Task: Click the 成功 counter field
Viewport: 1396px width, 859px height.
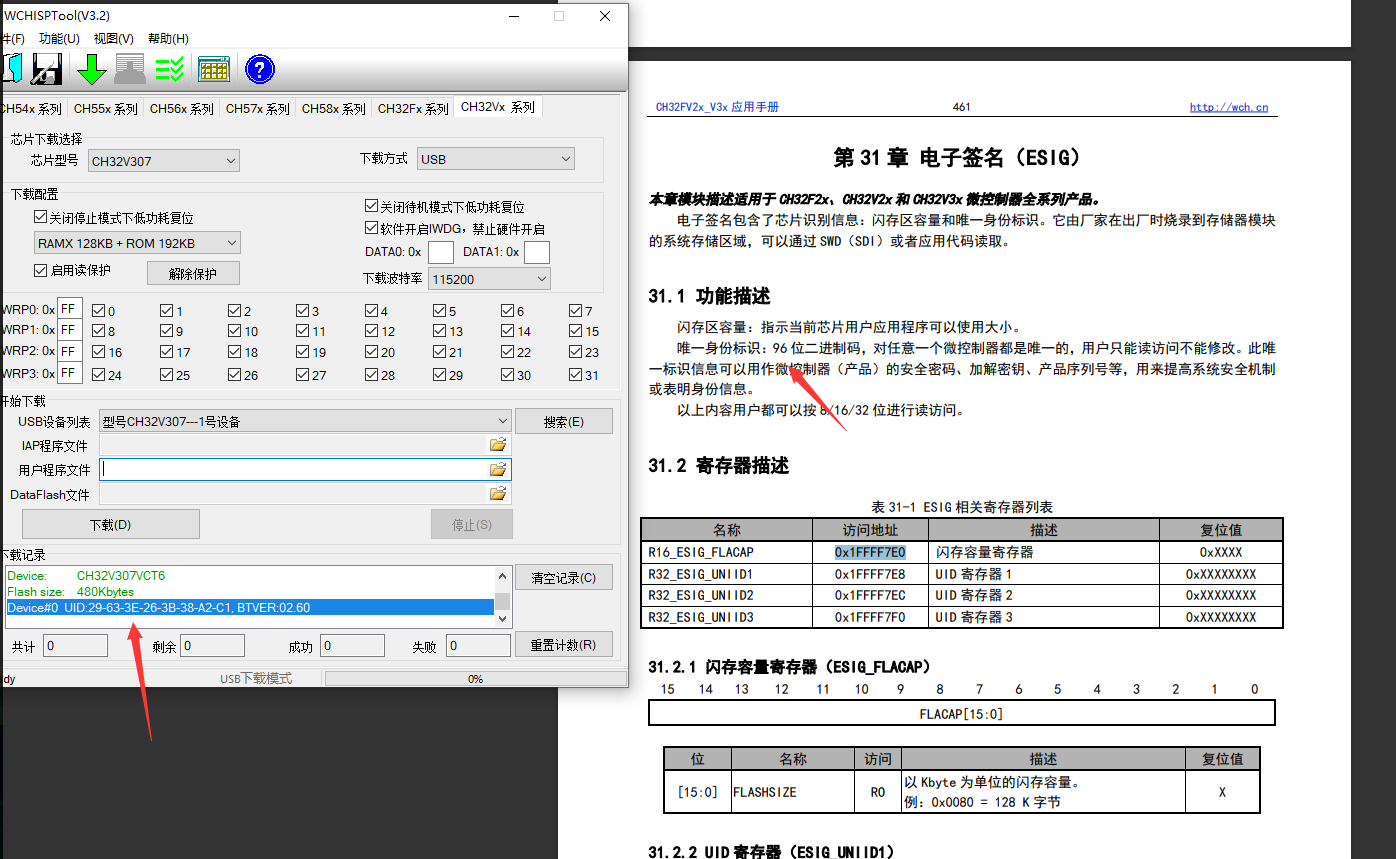Action: coord(352,646)
